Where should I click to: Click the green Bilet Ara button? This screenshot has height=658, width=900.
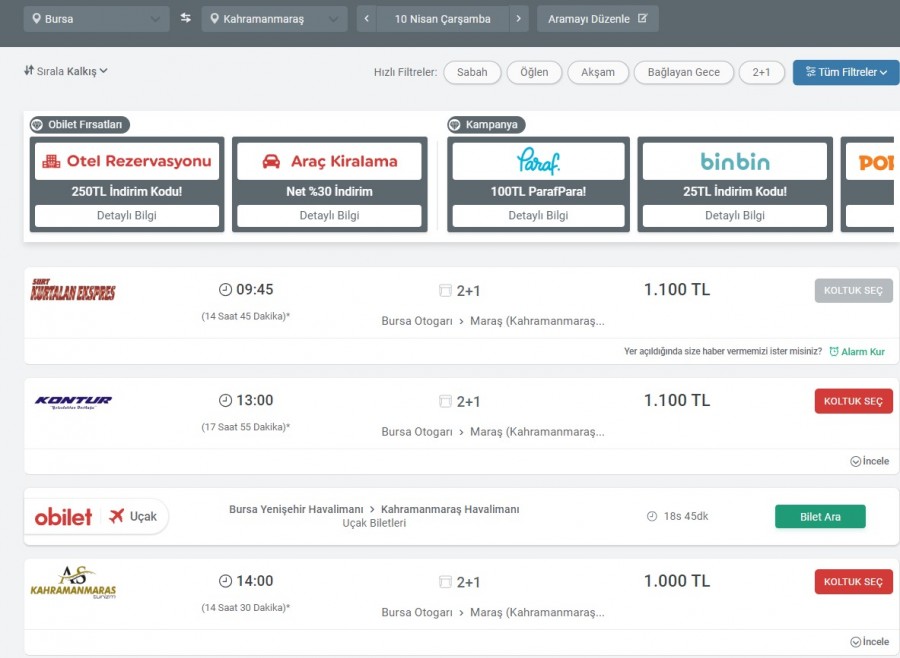(x=820, y=516)
